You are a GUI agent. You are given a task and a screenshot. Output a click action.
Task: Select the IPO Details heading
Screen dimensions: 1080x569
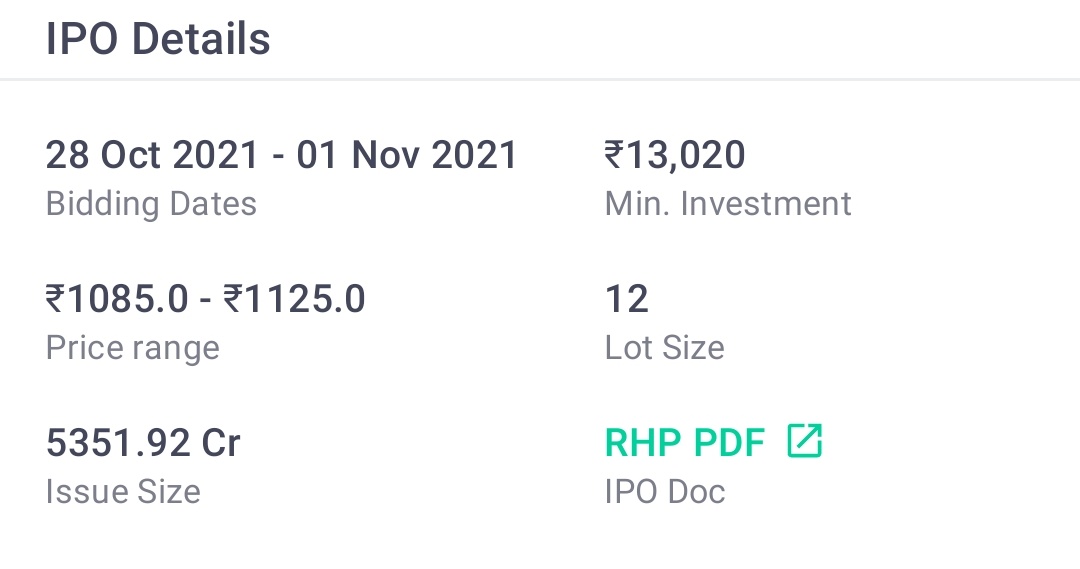pos(158,39)
